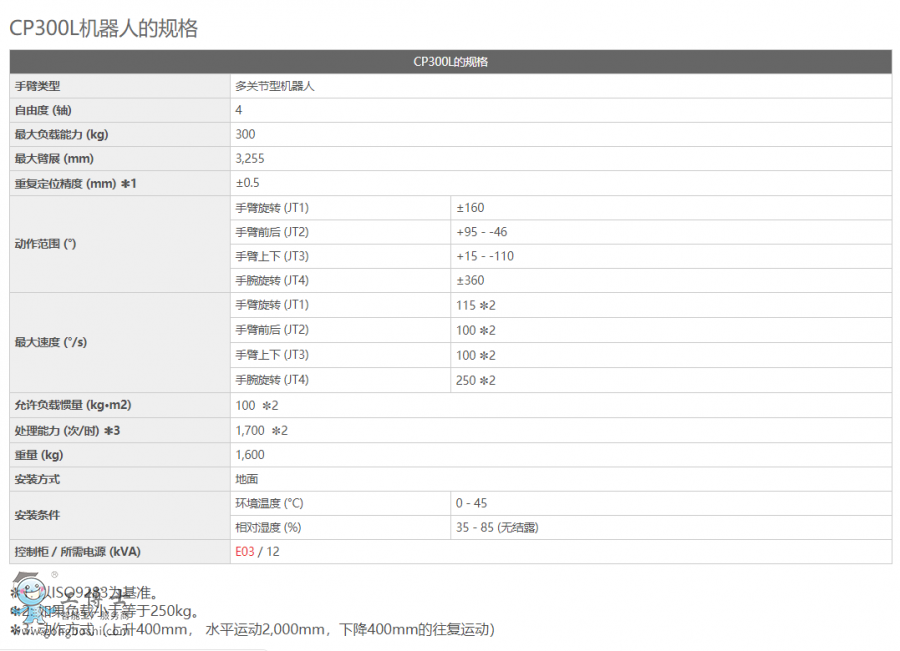Select the repeatability value '±0.5'

tap(247, 183)
